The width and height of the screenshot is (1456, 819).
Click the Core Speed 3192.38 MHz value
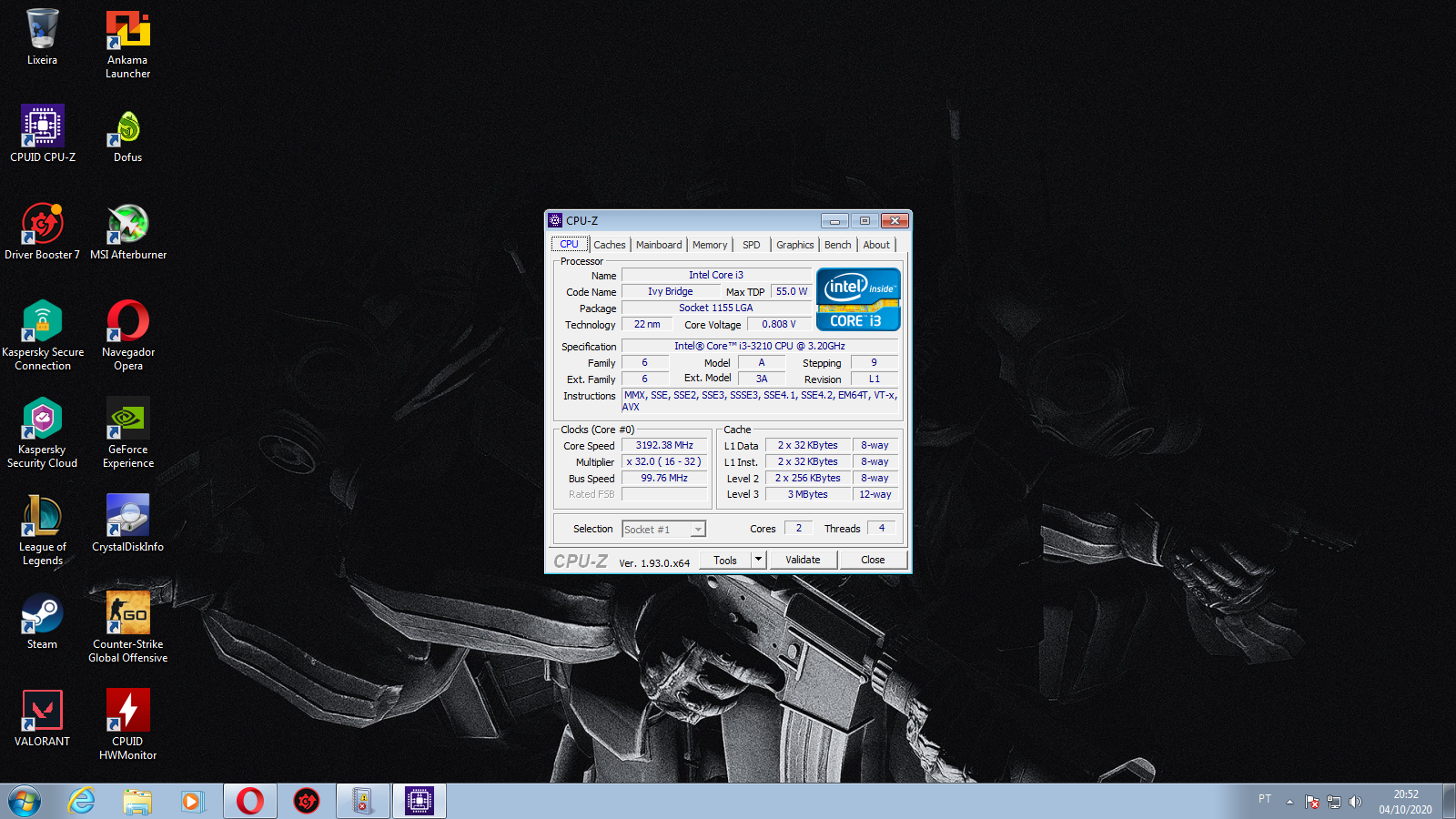coord(664,445)
